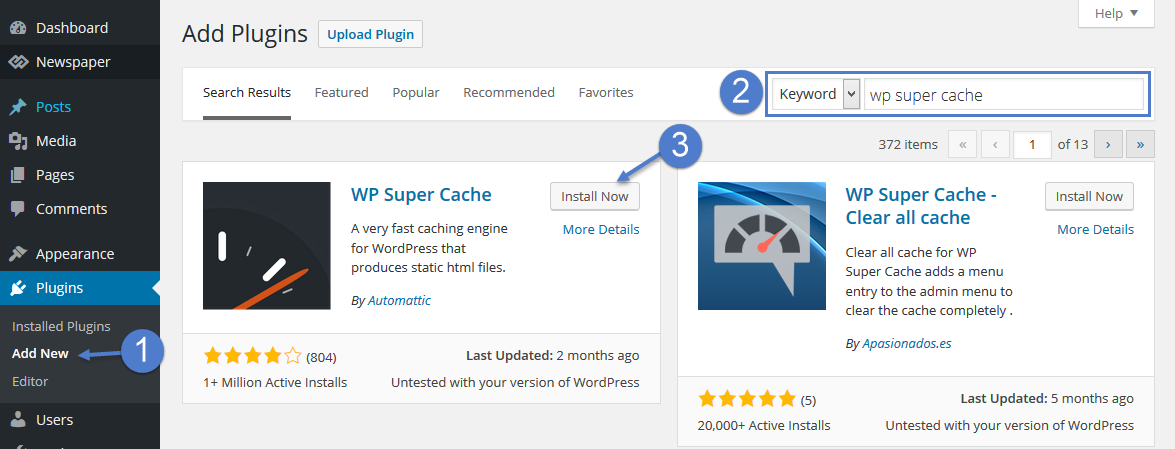Click the Appearance paintbrush icon

pyautogui.click(x=18, y=254)
